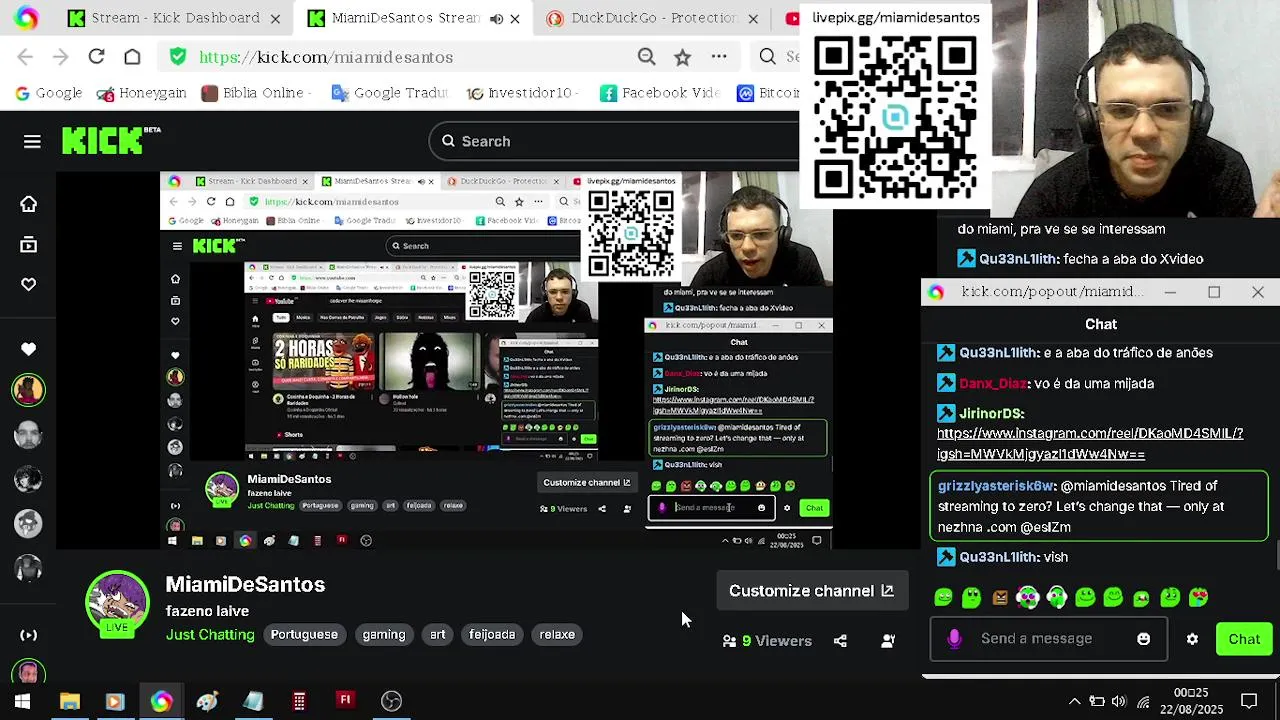Click the 9 Viewers count
This screenshot has height=720, width=1280.
tap(767, 641)
